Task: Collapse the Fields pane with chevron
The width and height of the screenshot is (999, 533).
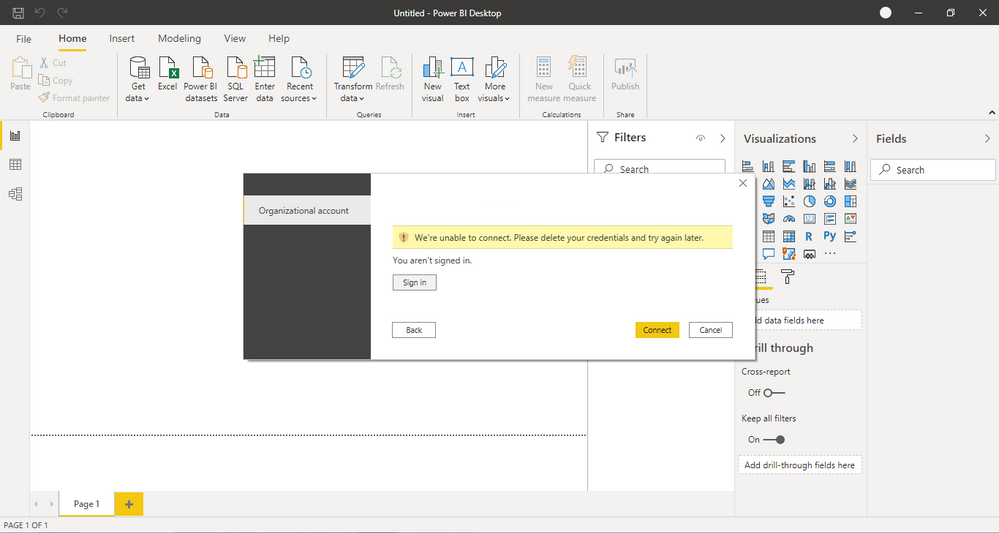Action: pos(988,139)
